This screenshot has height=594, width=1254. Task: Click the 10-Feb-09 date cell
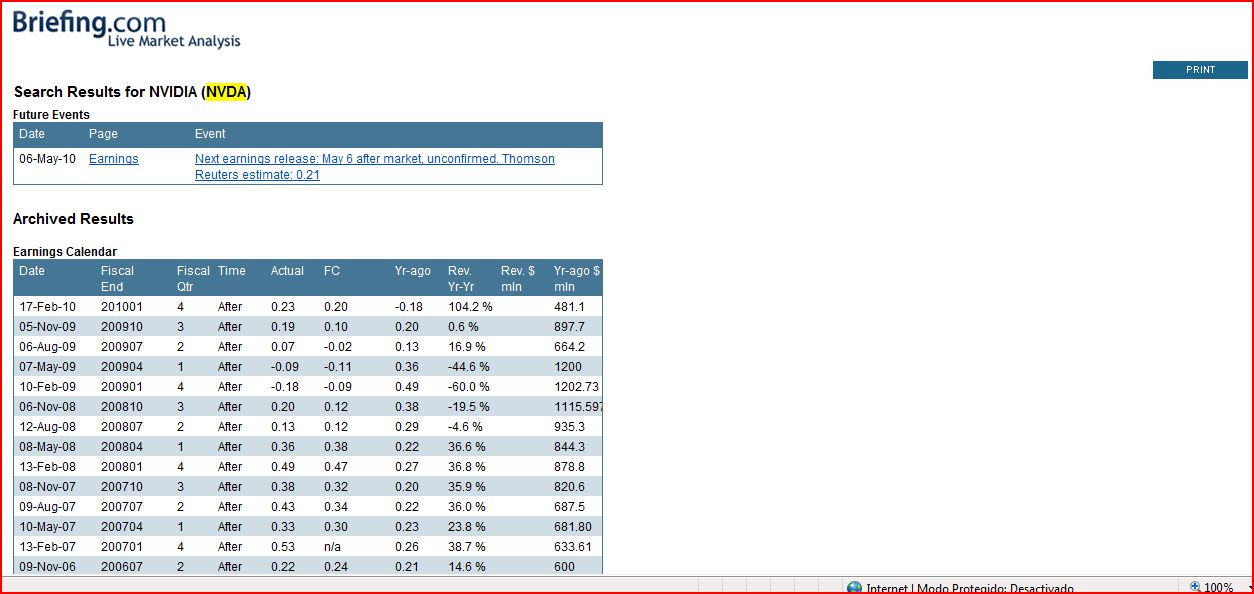pyautogui.click(x=48, y=387)
